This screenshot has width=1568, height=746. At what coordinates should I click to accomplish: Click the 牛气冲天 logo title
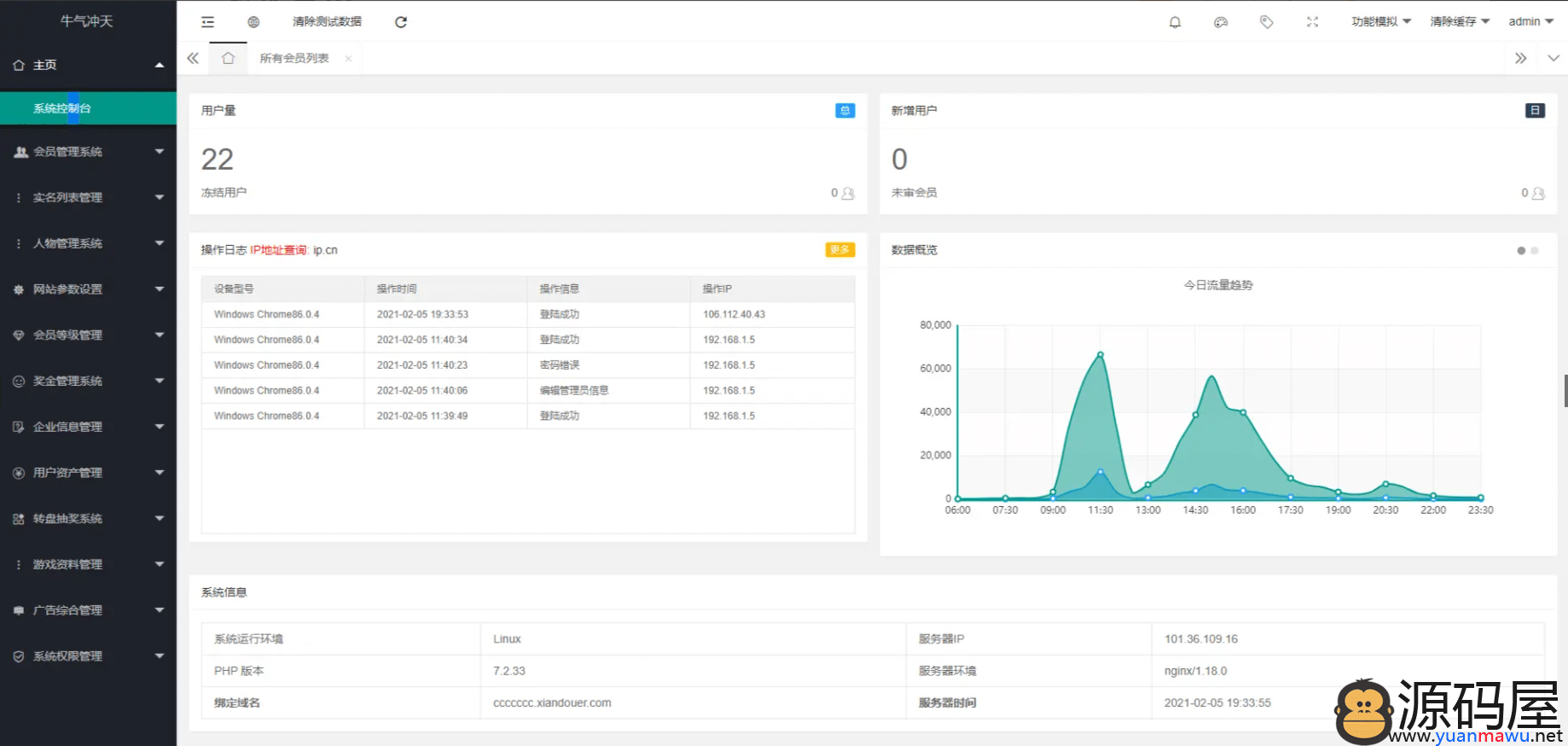click(x=87, y=21)
